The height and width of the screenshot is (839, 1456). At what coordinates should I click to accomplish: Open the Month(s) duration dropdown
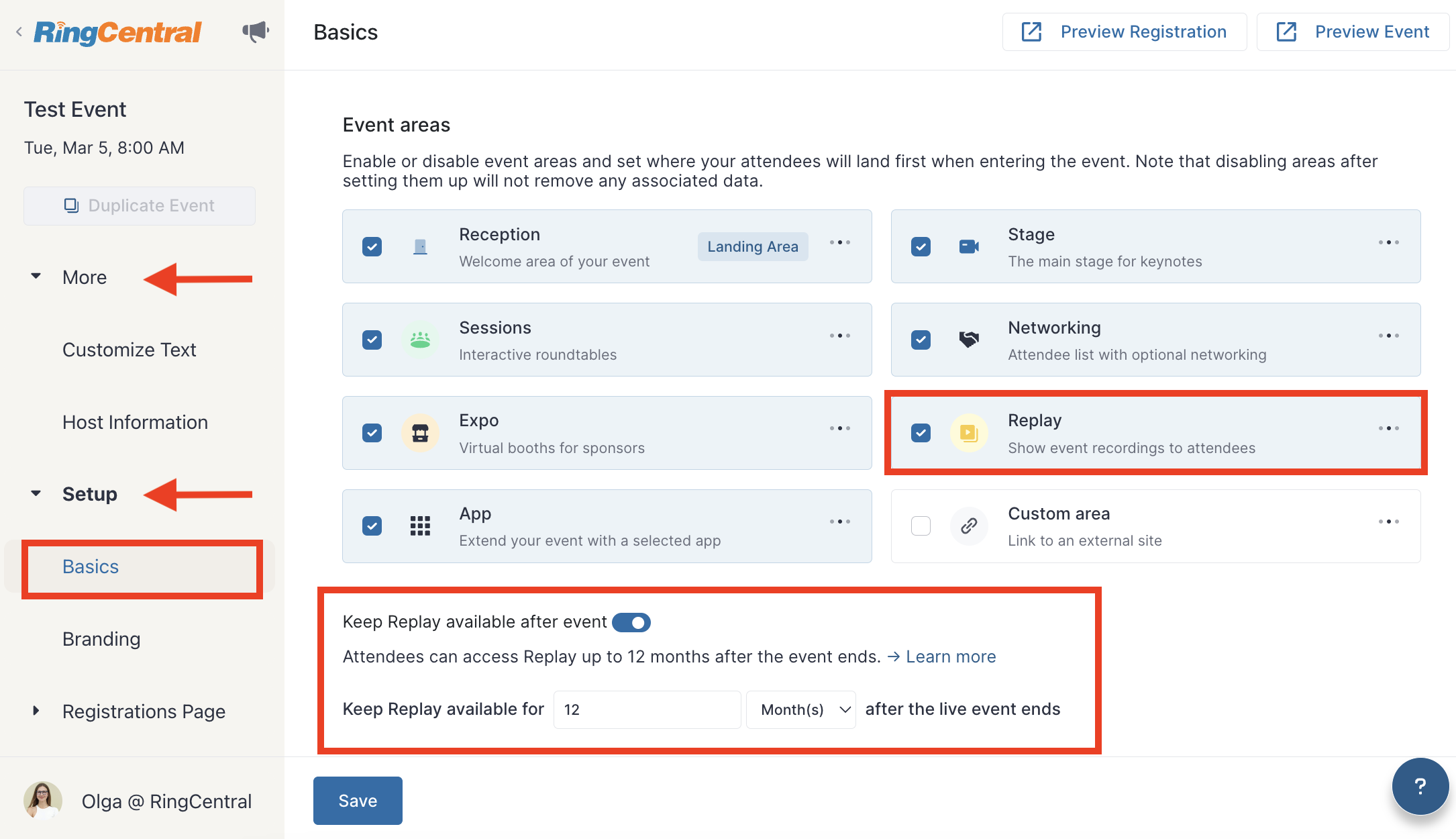pyautogui.click(x=801, y=709)
